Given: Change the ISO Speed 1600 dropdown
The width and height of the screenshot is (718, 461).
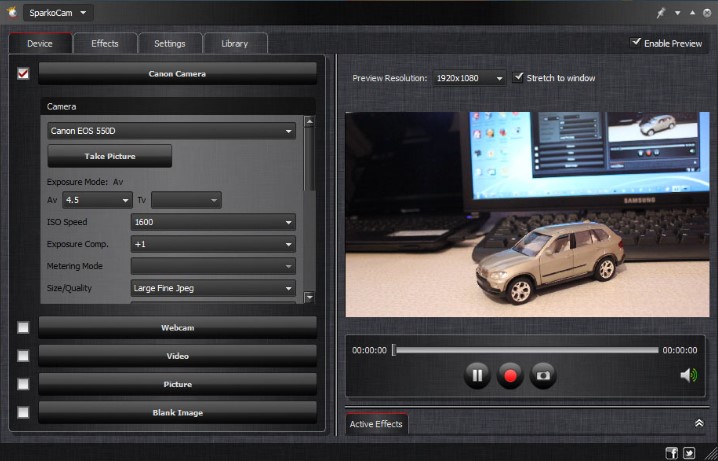Looking at the screenshot, I should click(213, 222).
